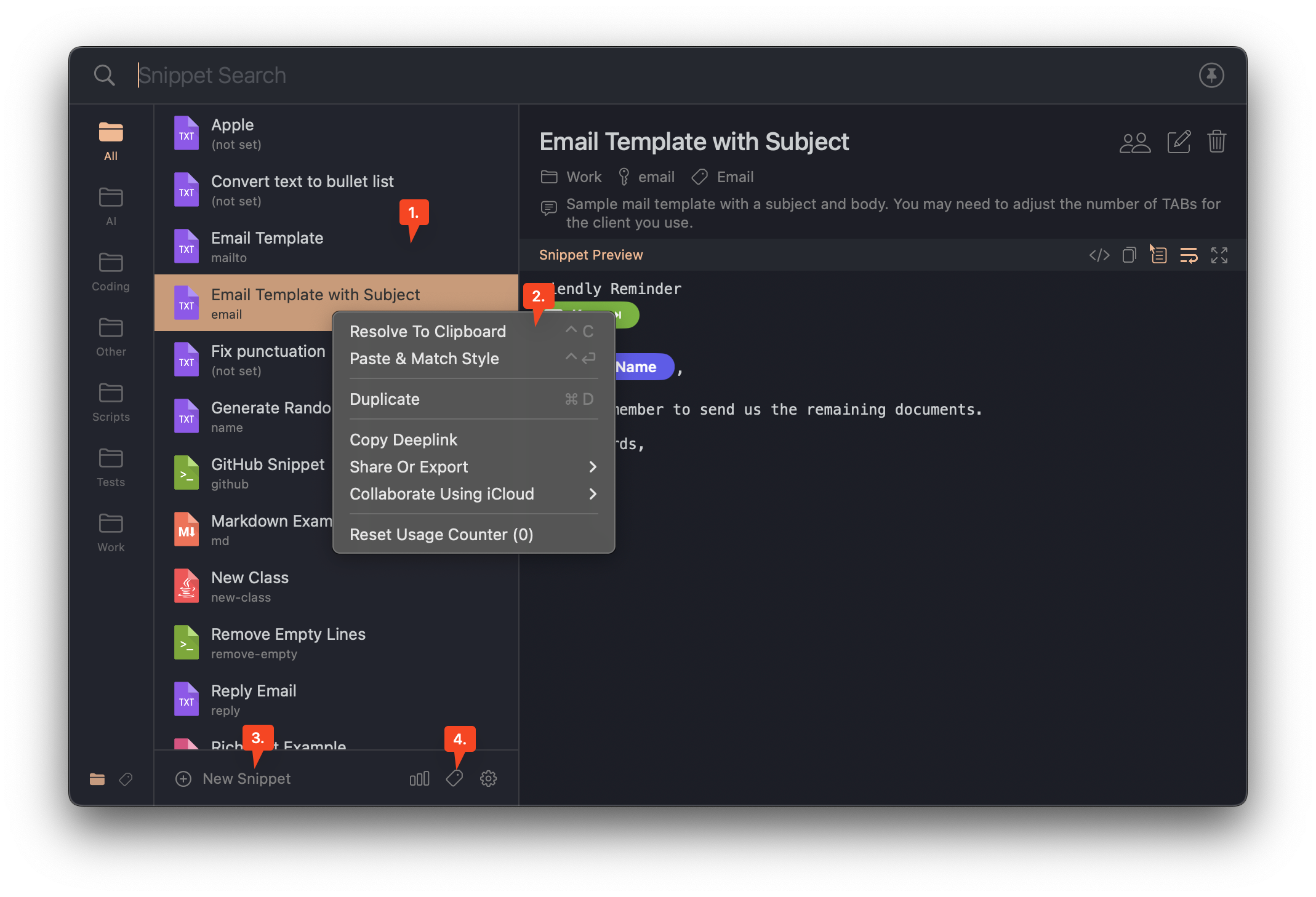The height and width of the screenshot is (897, 1316).
Task: Click the tag/label icon at bottom bar
Action: [x=455, y=779]
